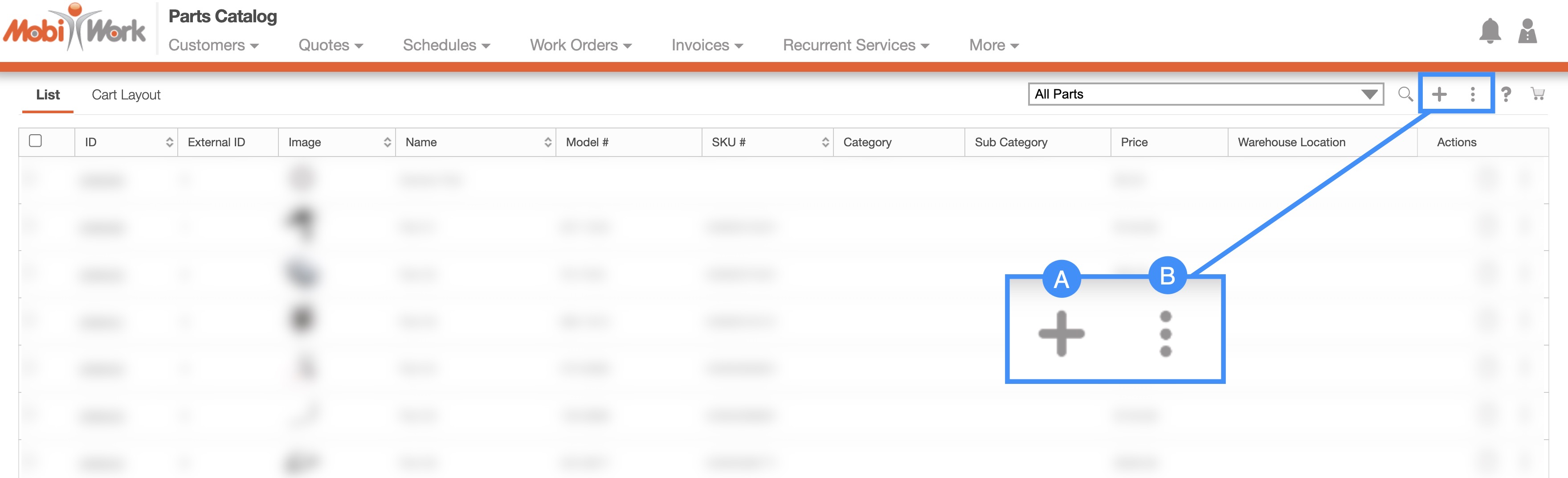Open the Customers dropdown menu
The width and height of the screenshot is (1568, 478).
(x=213, y=45)
